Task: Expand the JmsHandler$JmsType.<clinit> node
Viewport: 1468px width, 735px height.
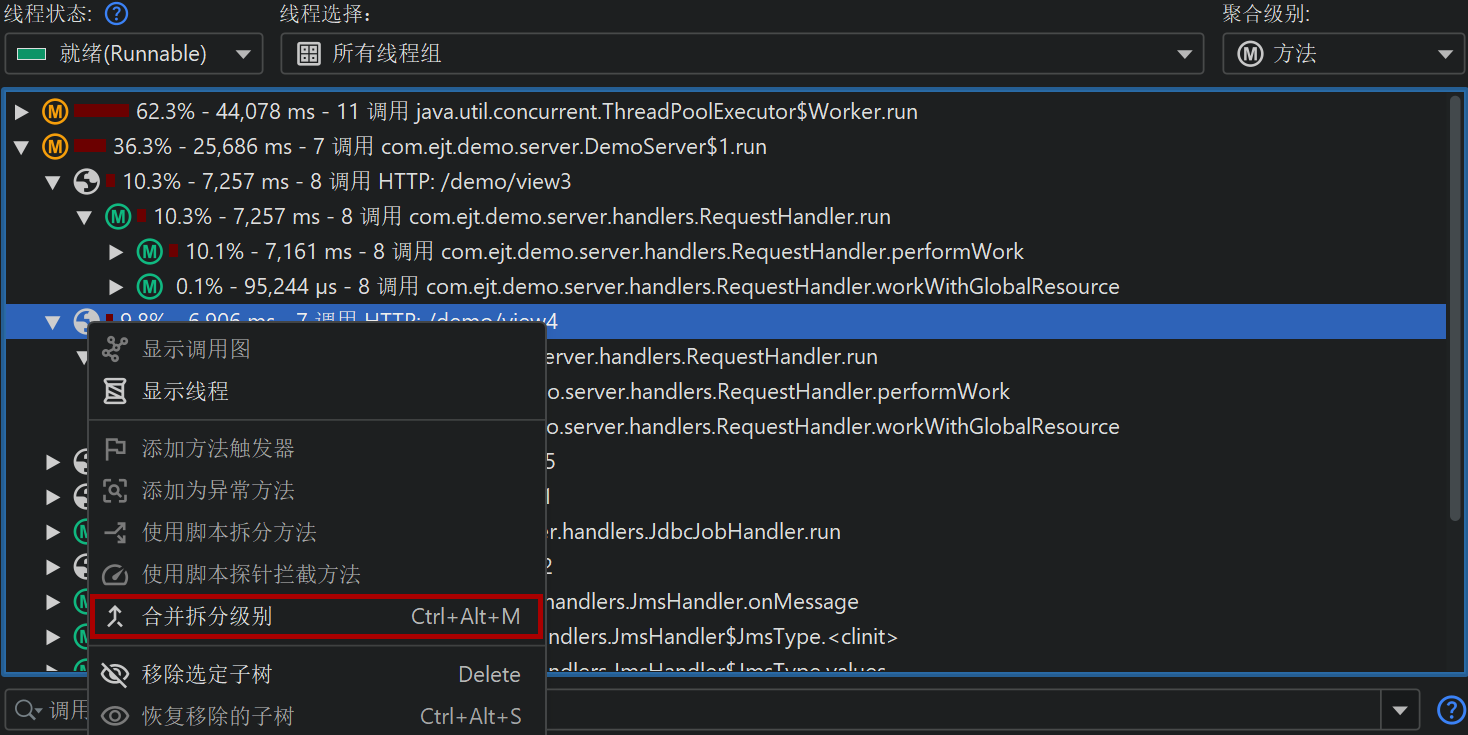Action: [x=54, y=637]
